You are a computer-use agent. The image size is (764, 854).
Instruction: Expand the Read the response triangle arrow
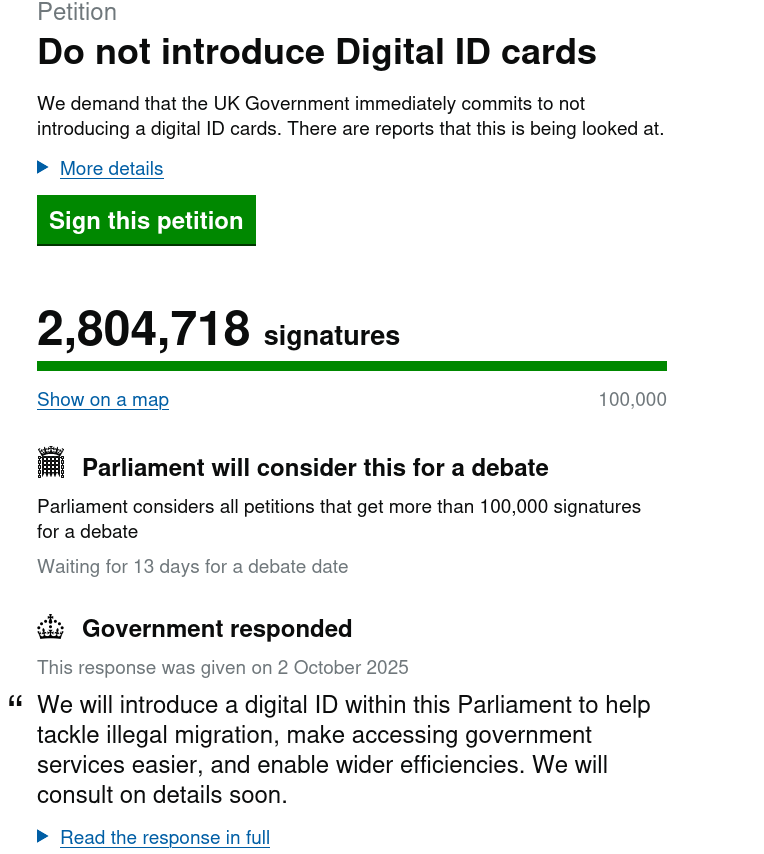point(43,836)
